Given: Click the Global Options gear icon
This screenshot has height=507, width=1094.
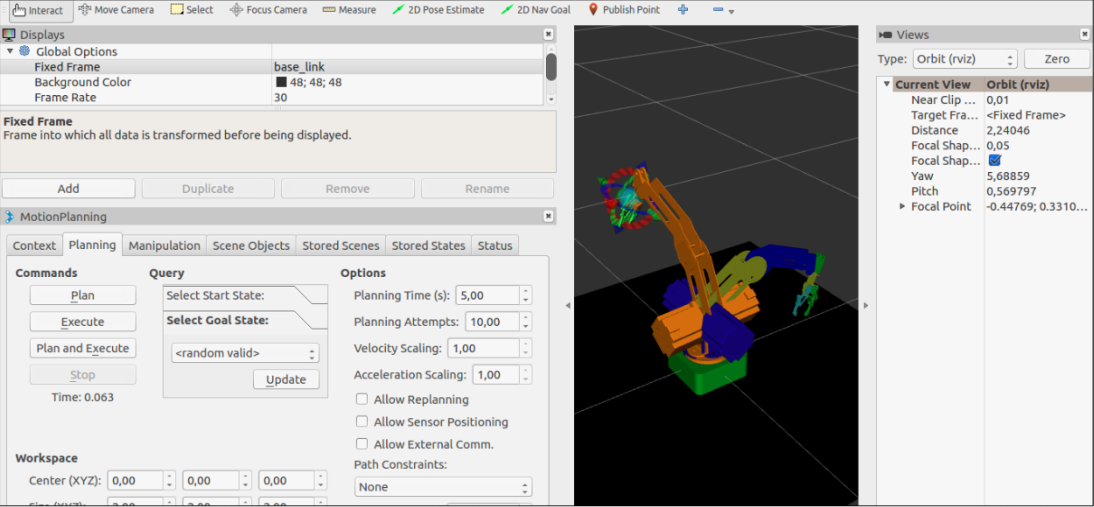Looking at the screenshot, I should tap(24, 51).
